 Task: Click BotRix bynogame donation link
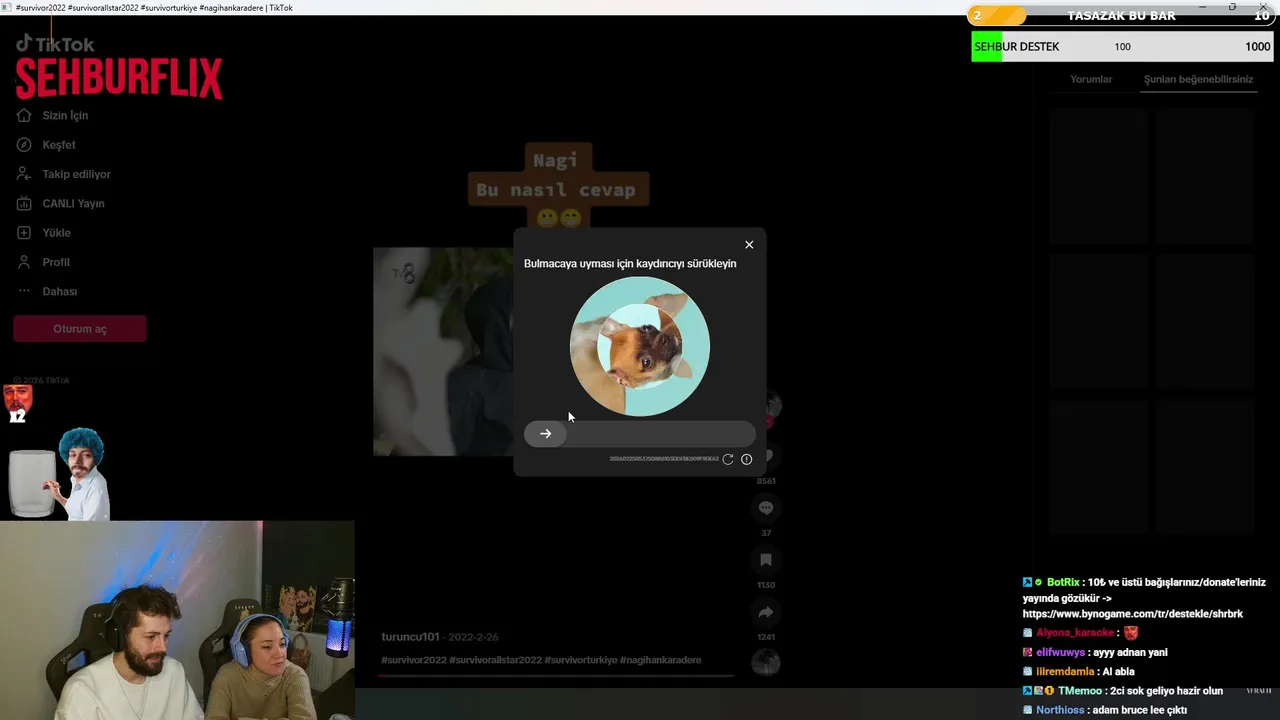[x=1132, y=614]
